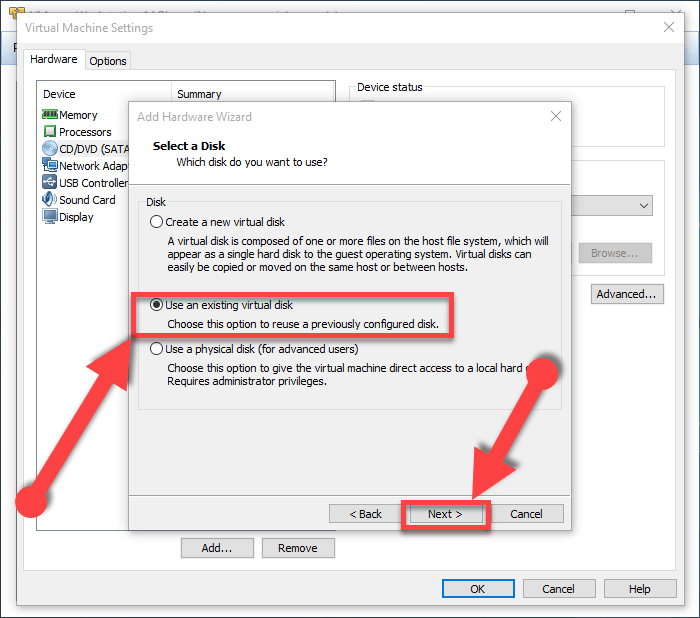700x618 pixels.
Task: Select Use a physical disk option
Action: point(156,349)
